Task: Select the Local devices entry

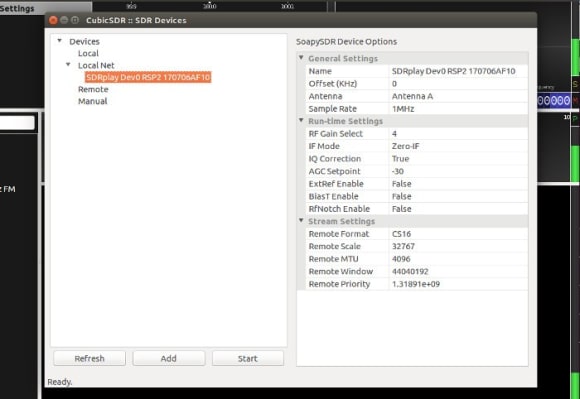Action: (x=88, y=53)
